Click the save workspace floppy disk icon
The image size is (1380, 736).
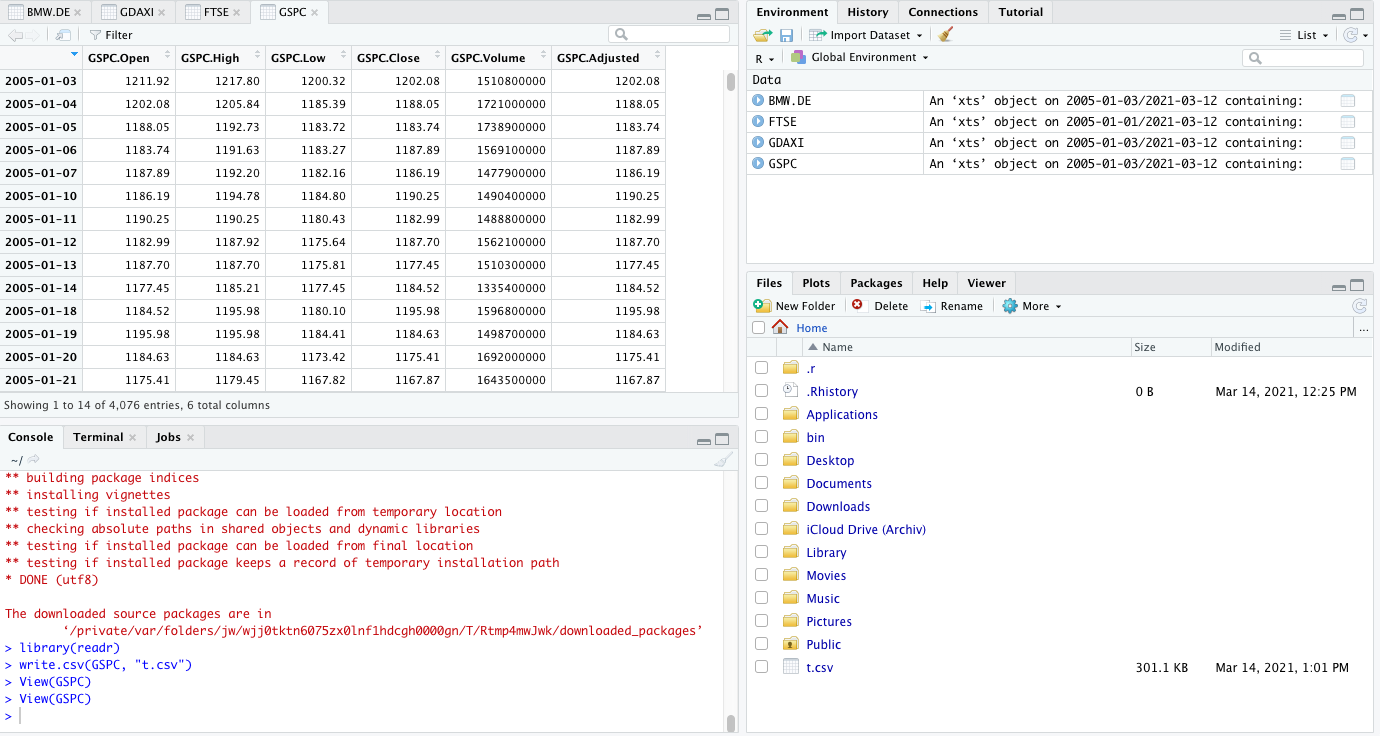787,35
